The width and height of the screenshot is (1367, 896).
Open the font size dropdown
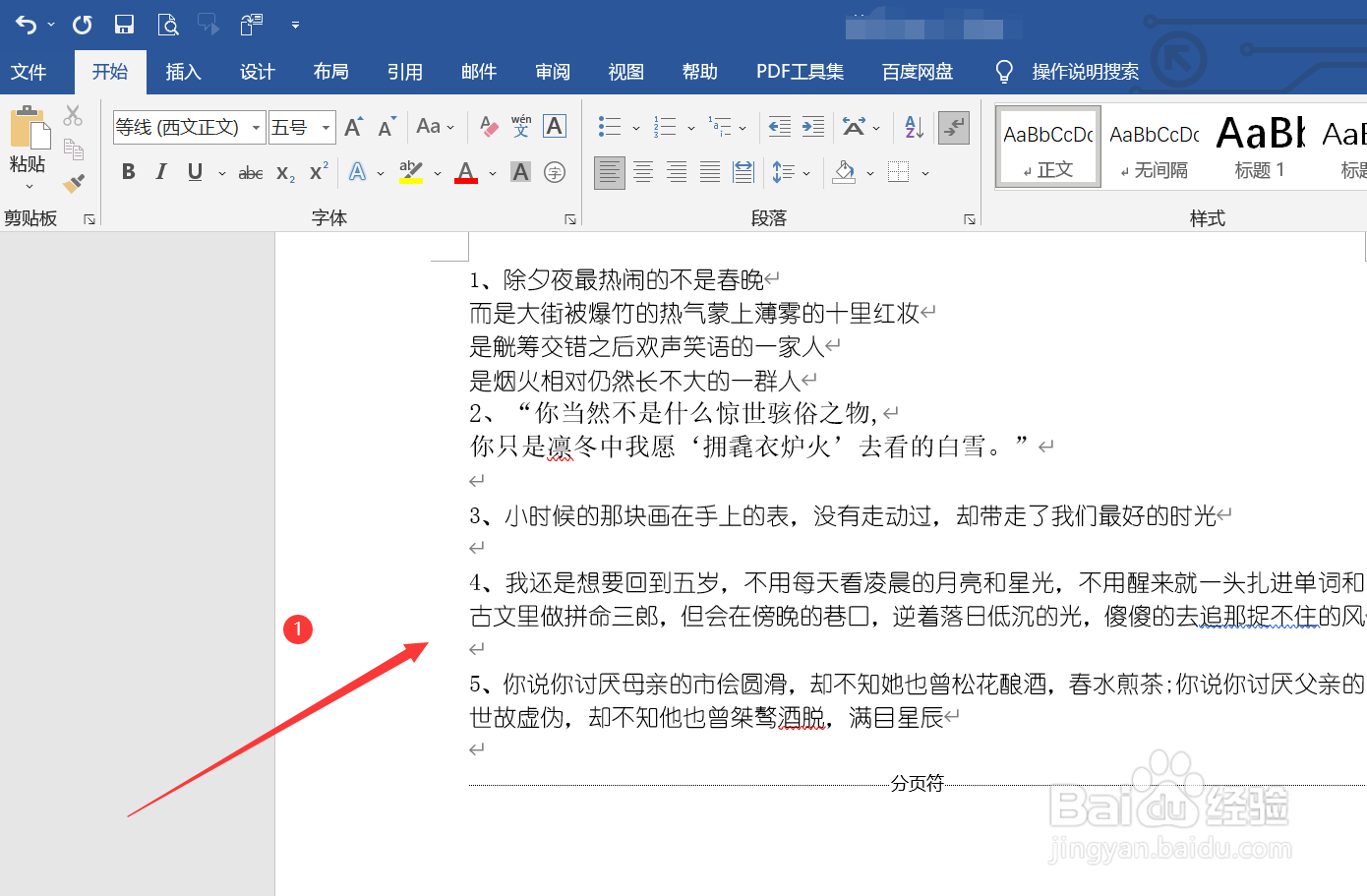point(326,127)
